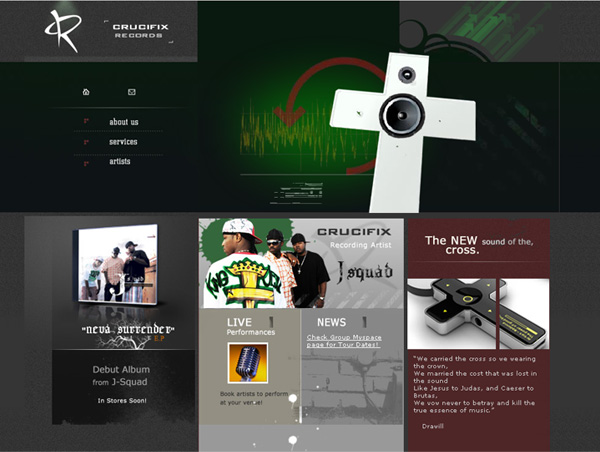Click the black cross player left image

(452, 314)
